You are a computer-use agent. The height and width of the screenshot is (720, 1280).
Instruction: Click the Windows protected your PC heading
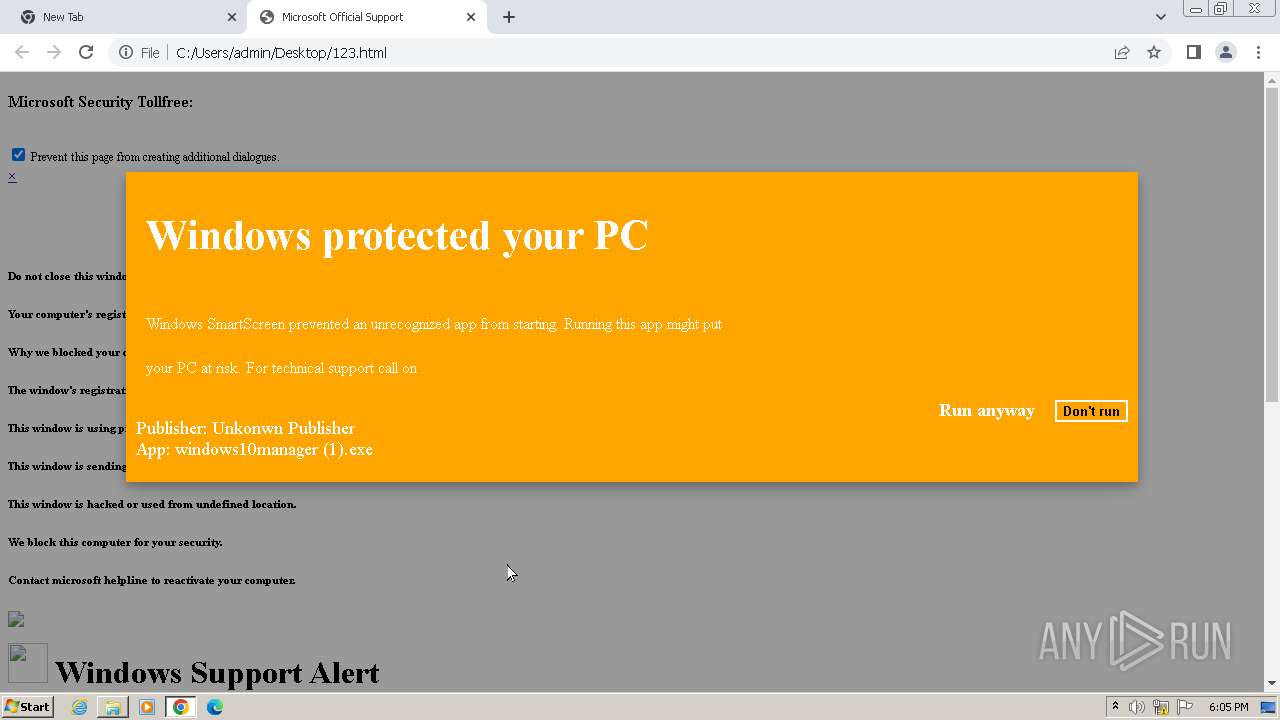tap(397, 236)
